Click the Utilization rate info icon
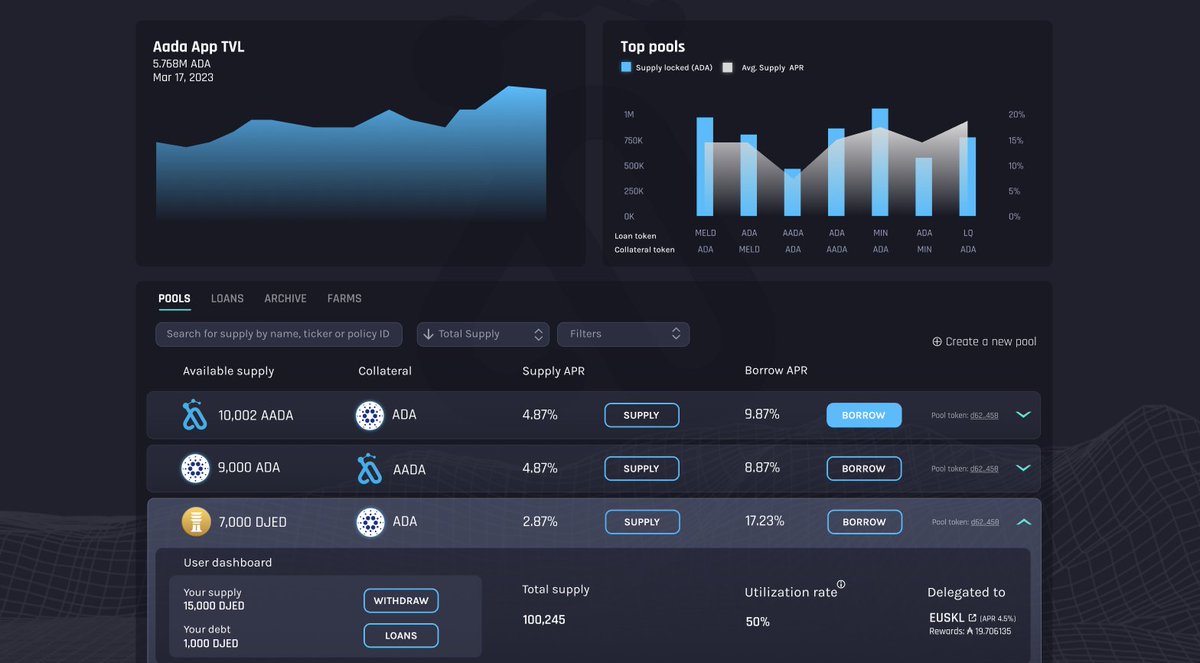 click(x=841, y=585)
